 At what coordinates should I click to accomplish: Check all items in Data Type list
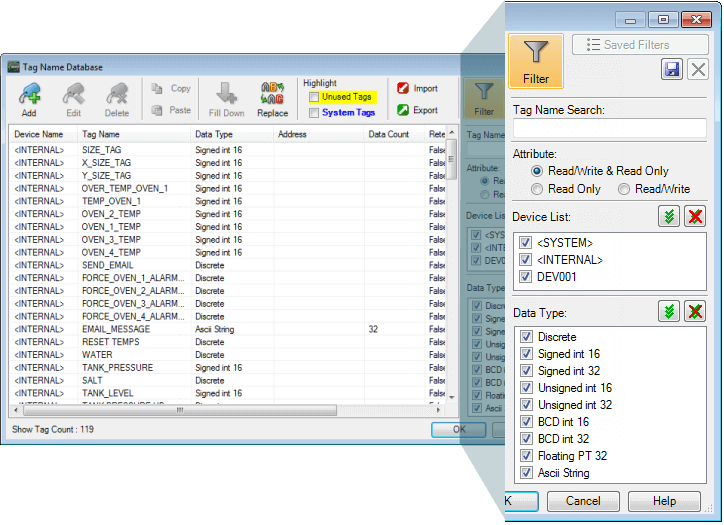[669, 312]
